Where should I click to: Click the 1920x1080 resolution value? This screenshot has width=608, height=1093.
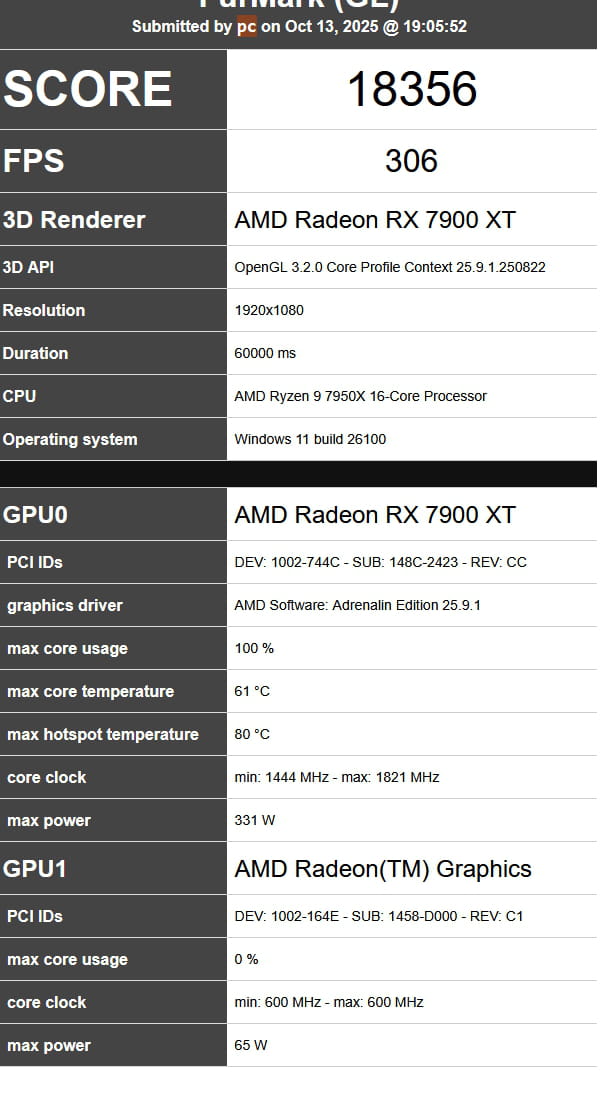tap(269, 310)
